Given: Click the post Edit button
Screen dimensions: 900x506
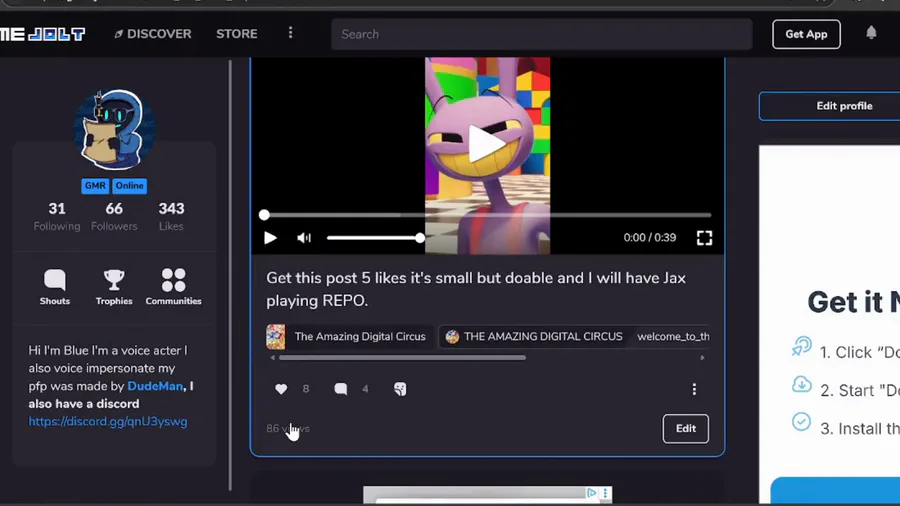Looking at the screenshot, I should (685, 429).
